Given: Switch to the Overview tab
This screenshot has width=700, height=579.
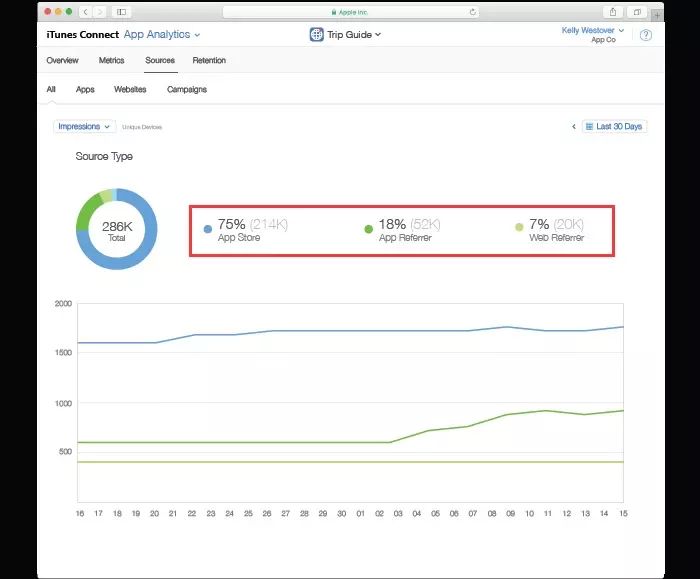Looking at the screenshot, I should pos(62,60).
